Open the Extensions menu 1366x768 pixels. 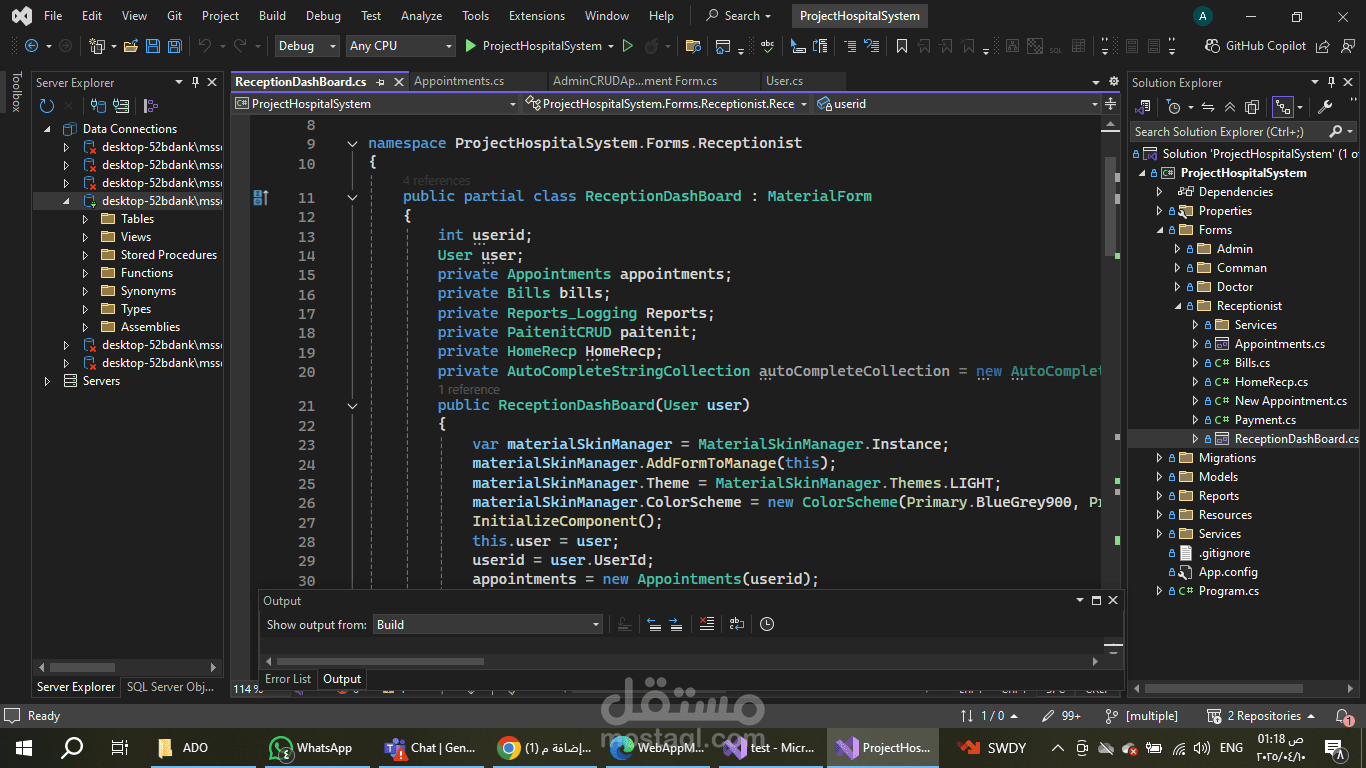[x=537, y=16]
